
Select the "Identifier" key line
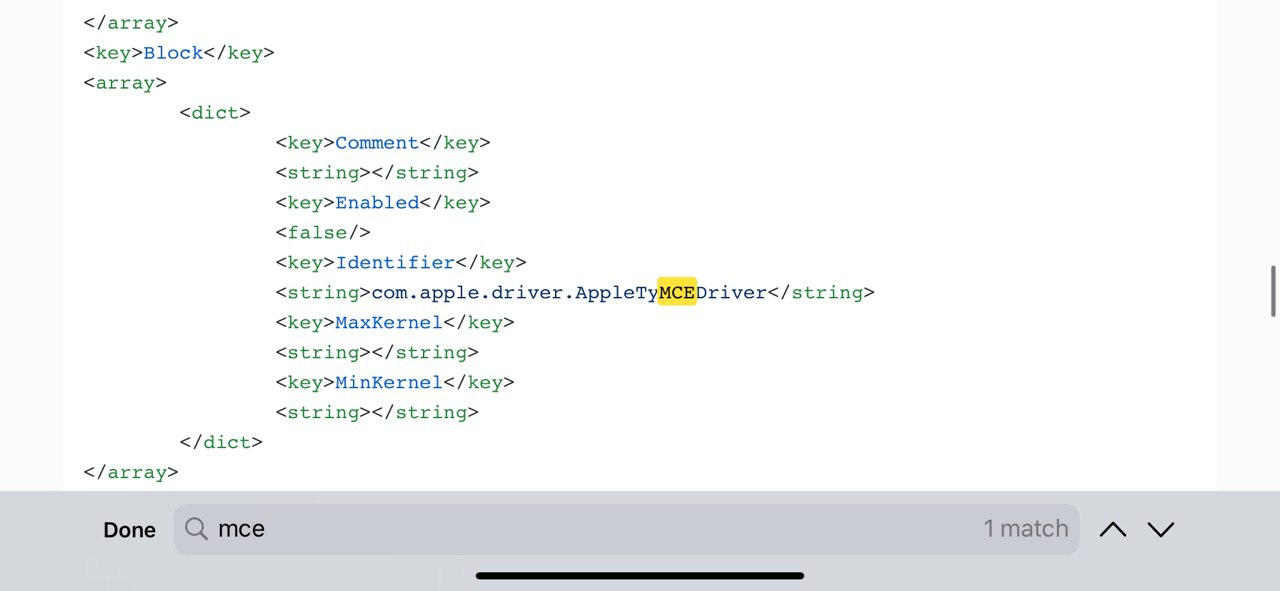point(401,263)
